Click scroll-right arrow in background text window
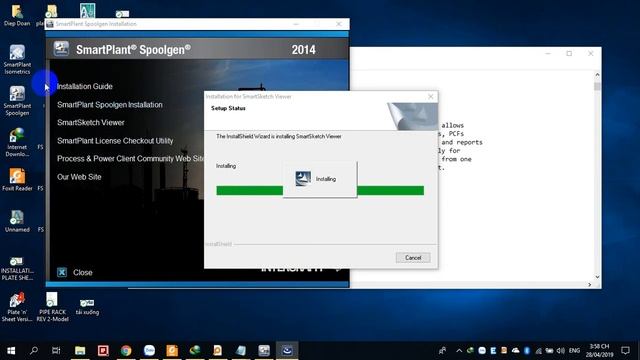Image resolution: width=640 pixels, height=360 pixels. pyautogui.click(x=589, y=284)
